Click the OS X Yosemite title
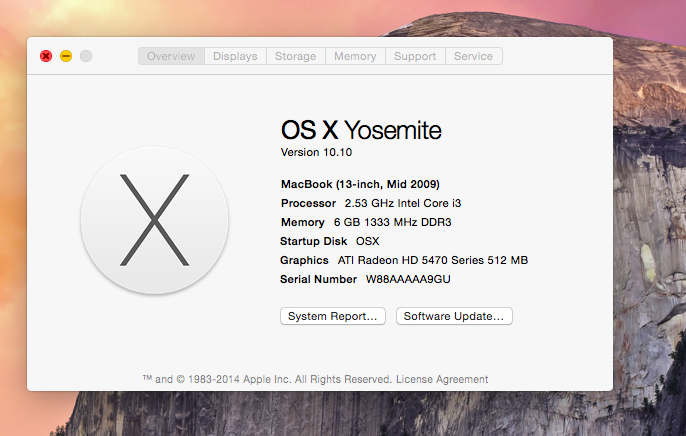 (361, 130)
